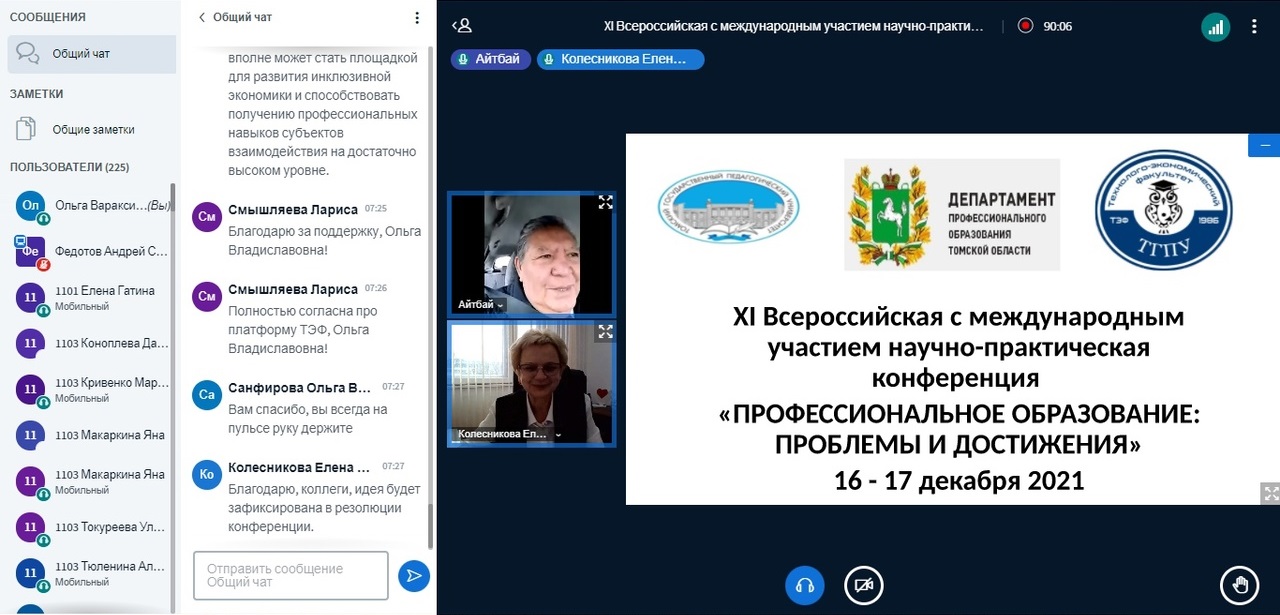Click the connection status signal icon

coord(1215,27)
